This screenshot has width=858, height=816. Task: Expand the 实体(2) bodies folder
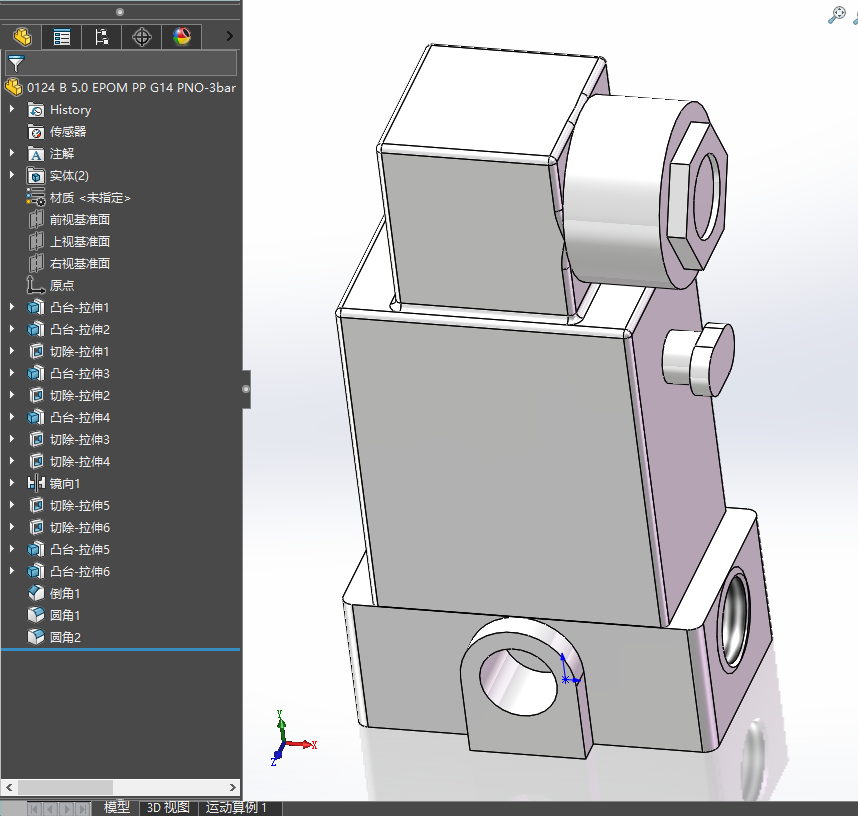click(x=11, y=175)
